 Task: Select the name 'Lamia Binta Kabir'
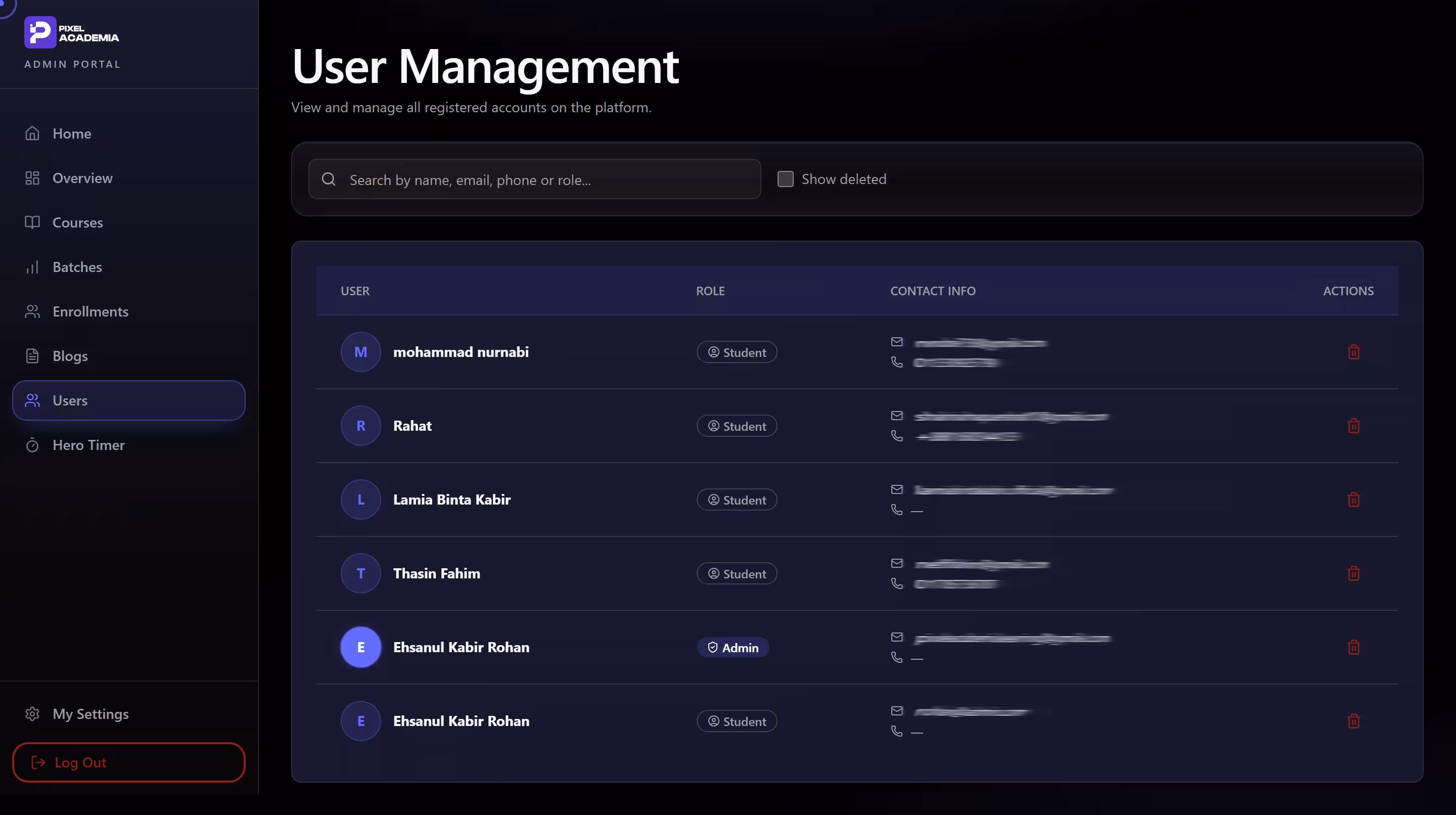pyautogui.click(x=451, y=500)
